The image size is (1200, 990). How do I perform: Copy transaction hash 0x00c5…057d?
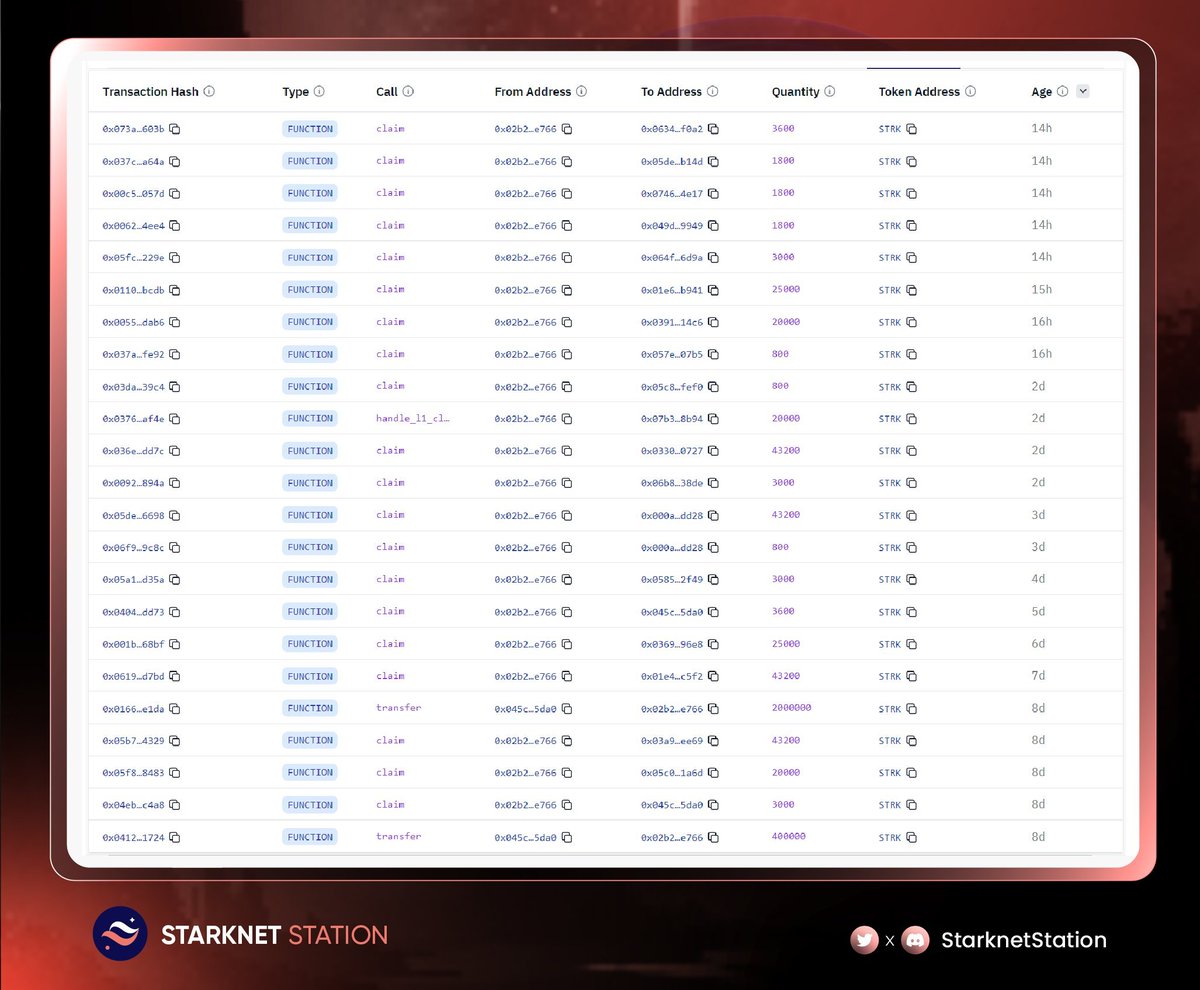pyautogui.click(x=175, y=193)
